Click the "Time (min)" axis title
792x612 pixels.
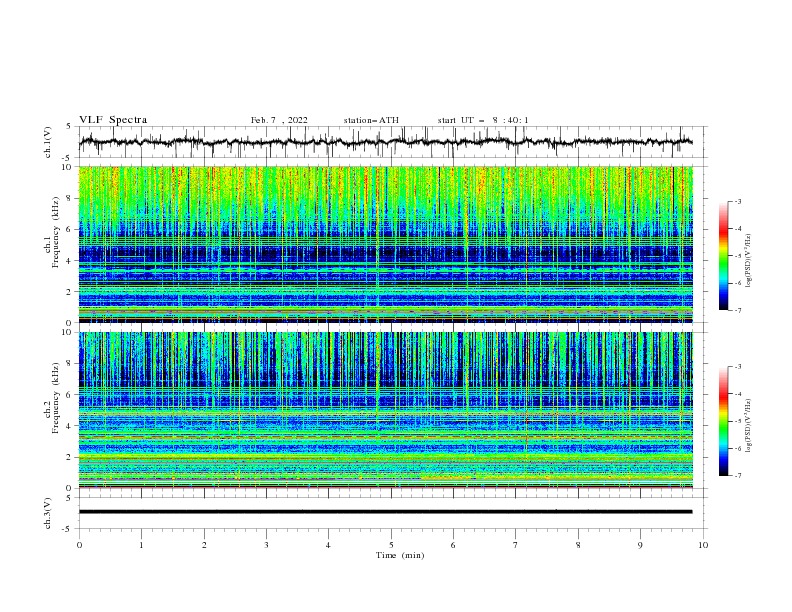click(400, 555)
